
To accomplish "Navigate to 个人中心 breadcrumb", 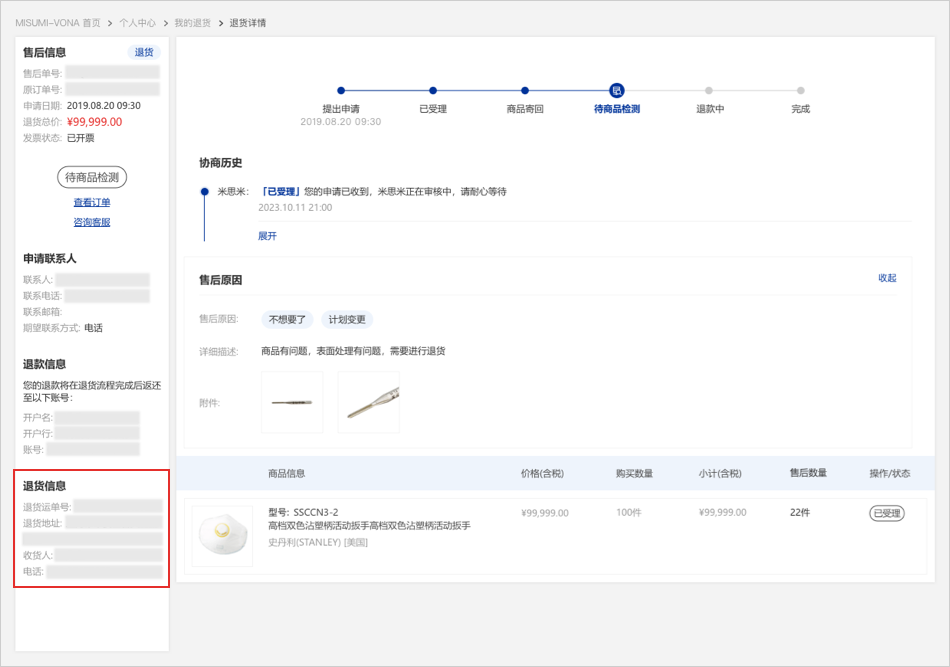I will 137,22.
